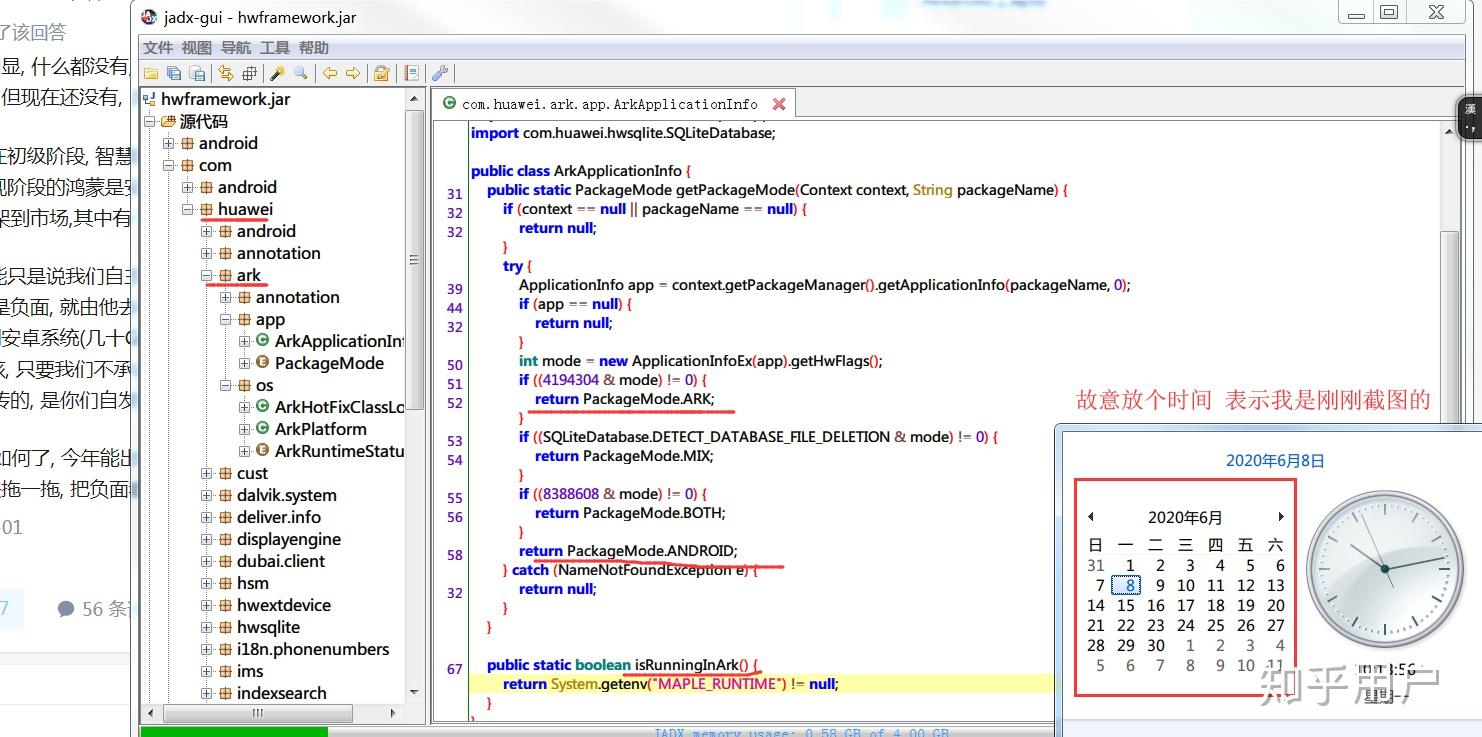Click the tree panel horizontal scrollbar
The image size is (1482, 737).
point(257,713)
